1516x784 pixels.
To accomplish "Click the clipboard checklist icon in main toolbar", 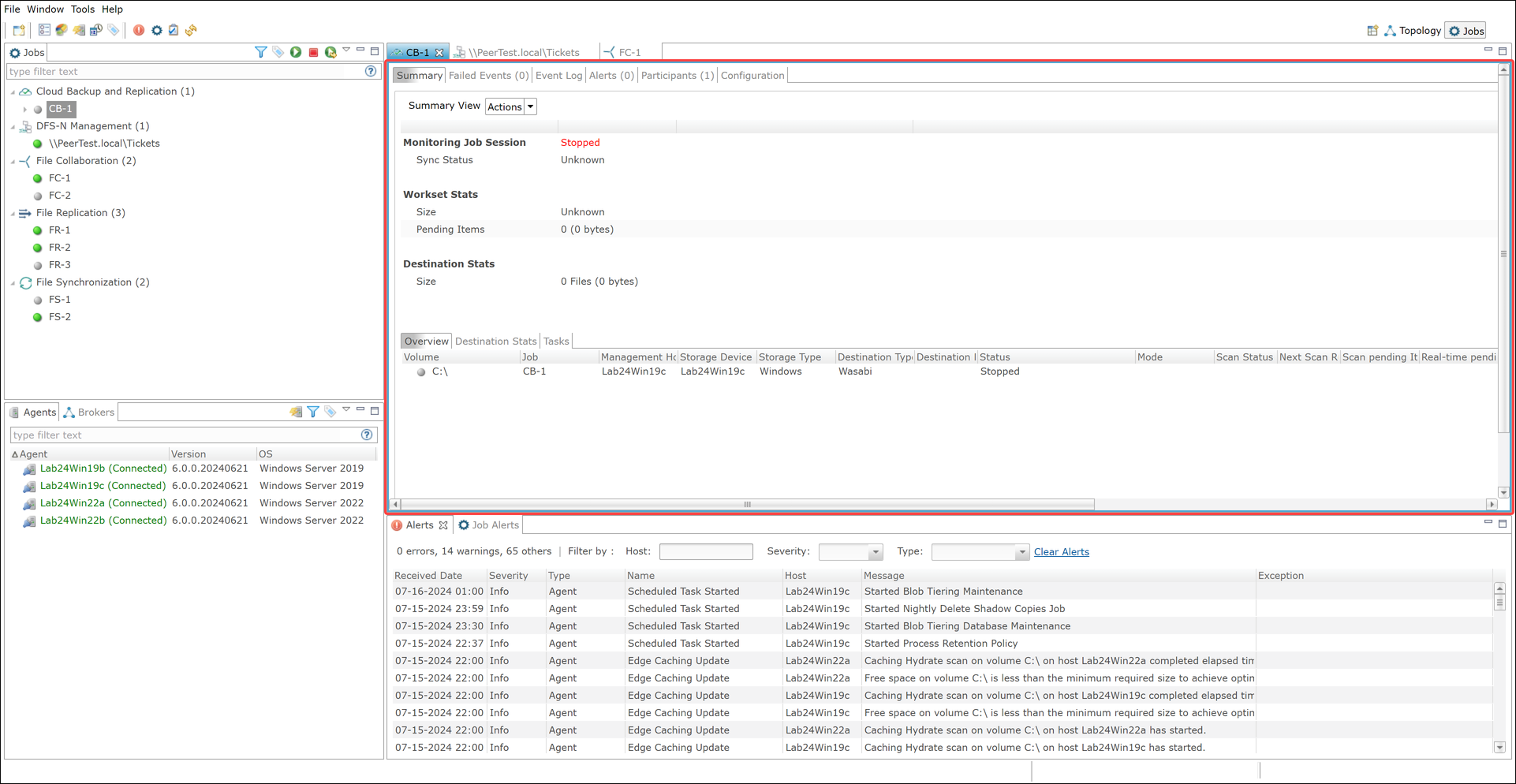I will point(174,30).
